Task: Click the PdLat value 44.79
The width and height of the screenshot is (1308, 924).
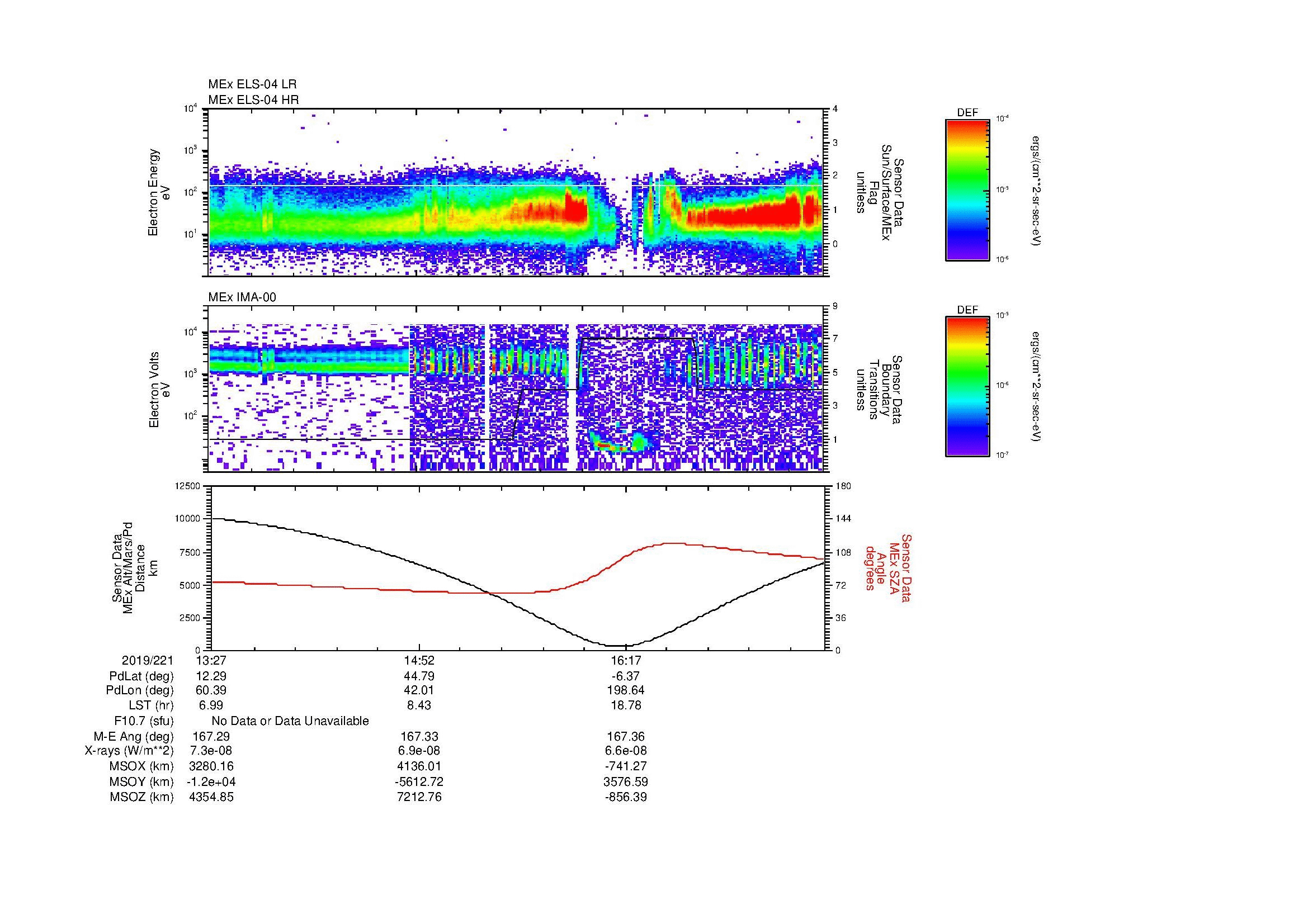Action: coord(419,676)
